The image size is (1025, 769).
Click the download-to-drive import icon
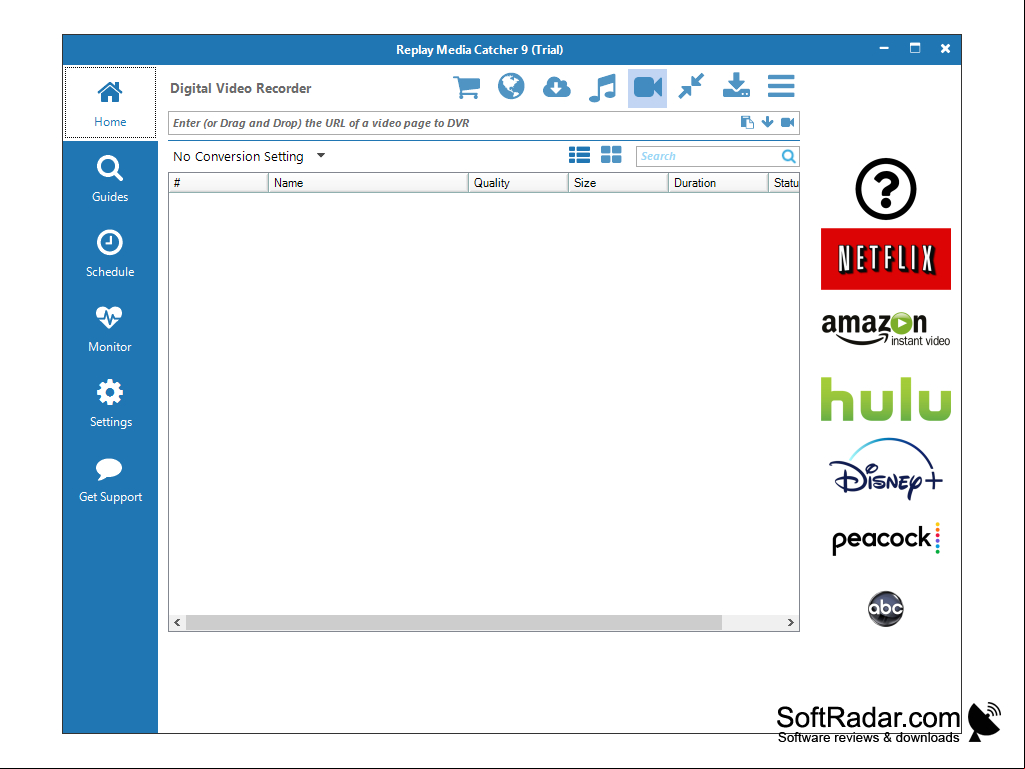click(736, 86)
